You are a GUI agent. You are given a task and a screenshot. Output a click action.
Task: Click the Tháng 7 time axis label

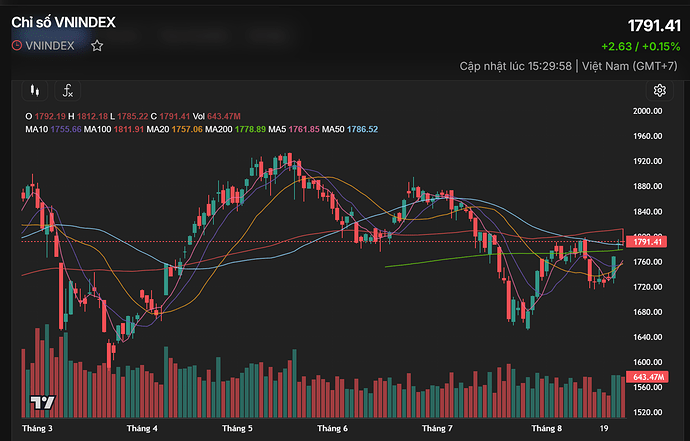point(437,428)
